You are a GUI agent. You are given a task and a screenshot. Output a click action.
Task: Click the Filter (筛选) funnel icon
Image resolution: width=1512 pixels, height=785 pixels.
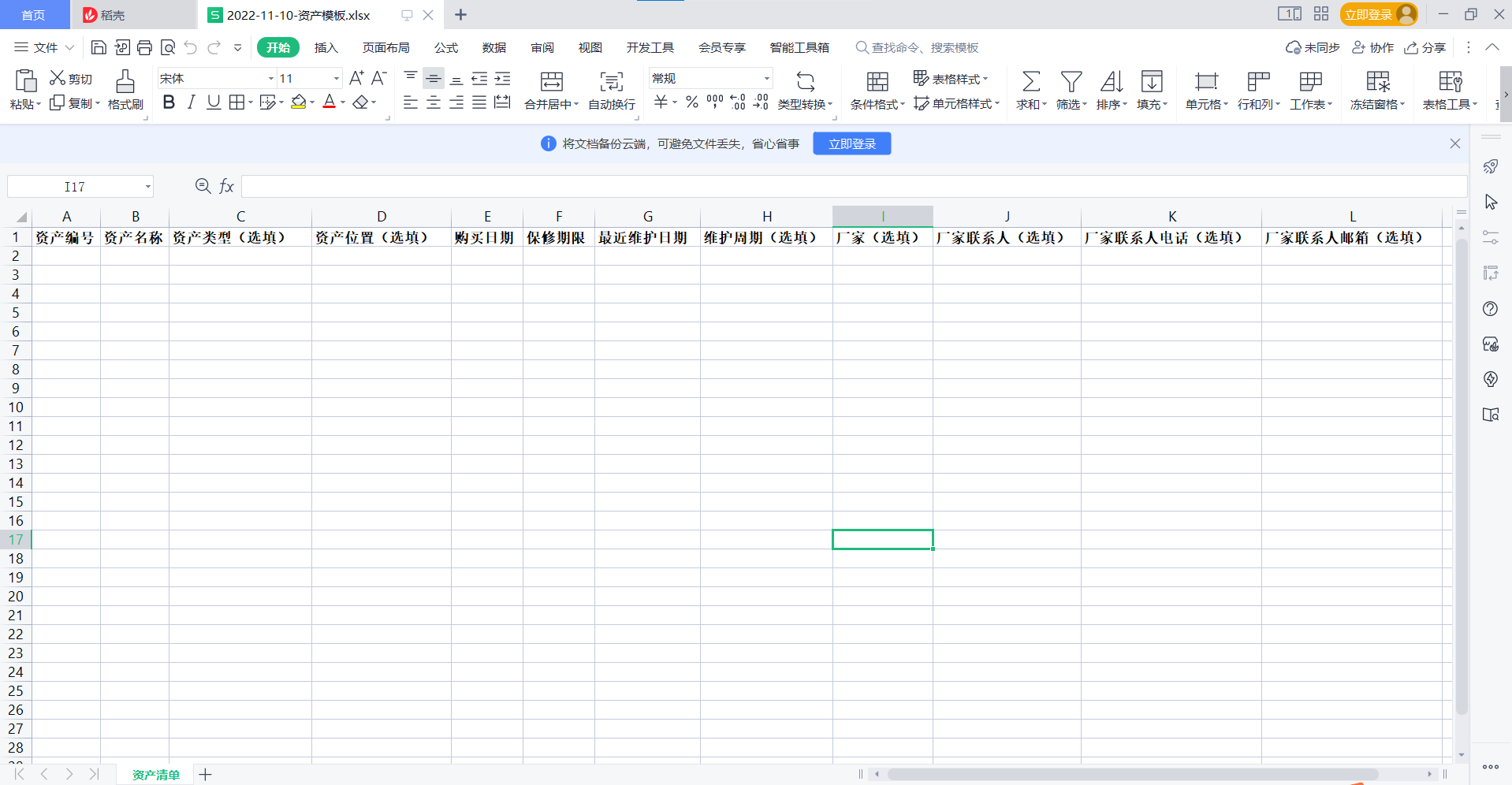pos(1071,81)
